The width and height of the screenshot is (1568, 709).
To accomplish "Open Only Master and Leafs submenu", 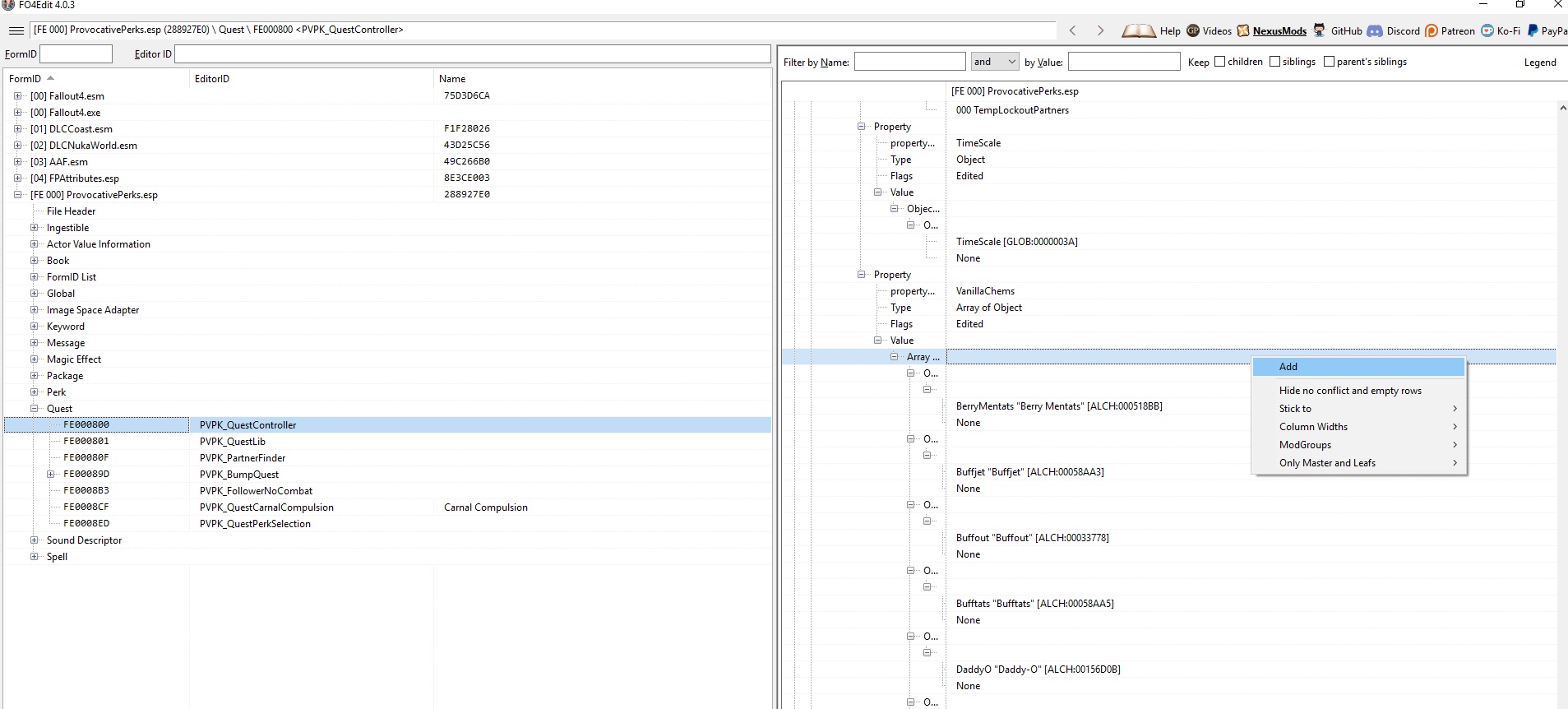I will 1358,463.
